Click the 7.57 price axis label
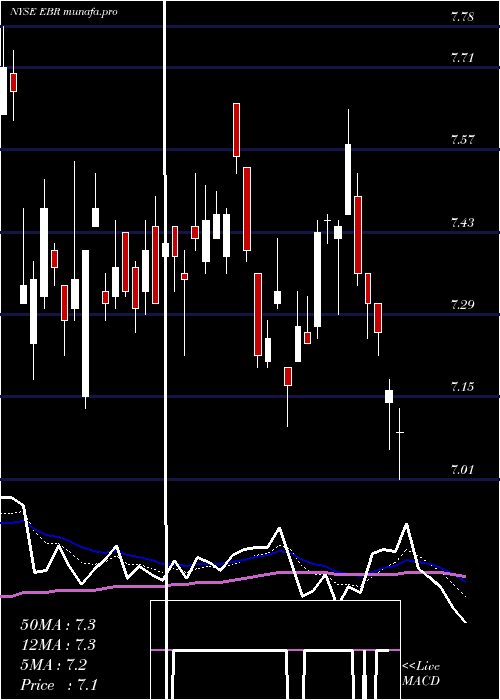The width and height of the screenshot is (500, 700). pos(462,140)
